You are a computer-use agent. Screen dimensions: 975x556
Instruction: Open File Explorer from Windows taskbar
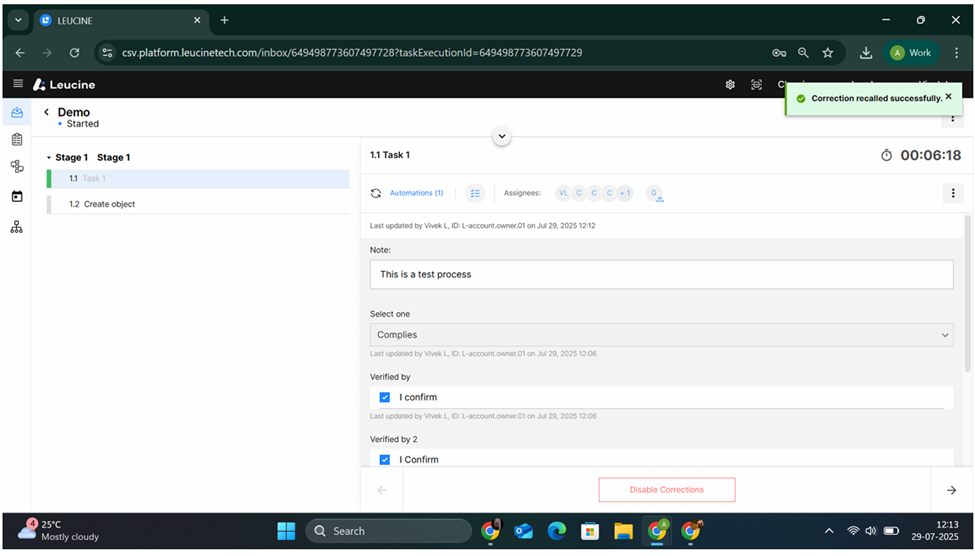click(x=623, y=531)
